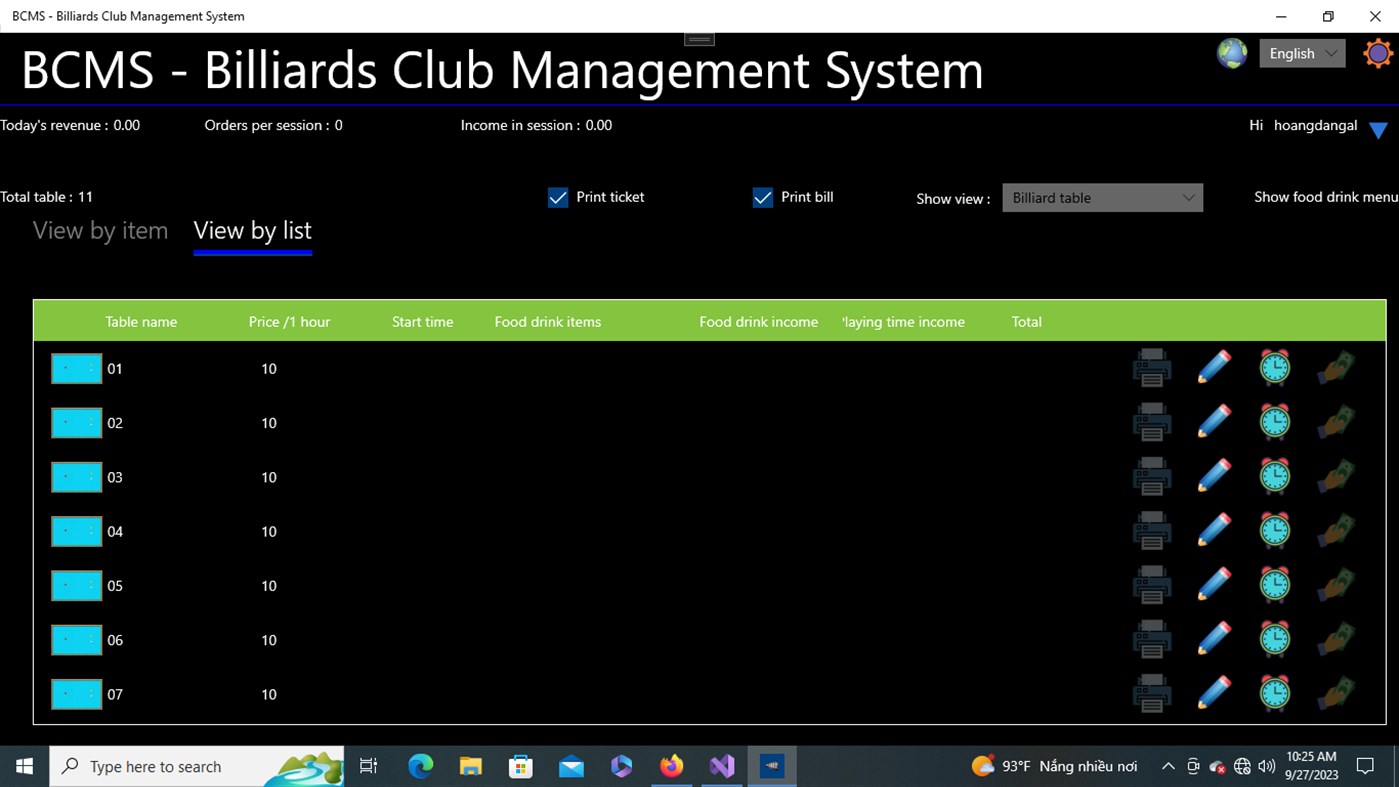Open the pencil edit icon for table 02
The image size is (1399, 787).
1213,421
